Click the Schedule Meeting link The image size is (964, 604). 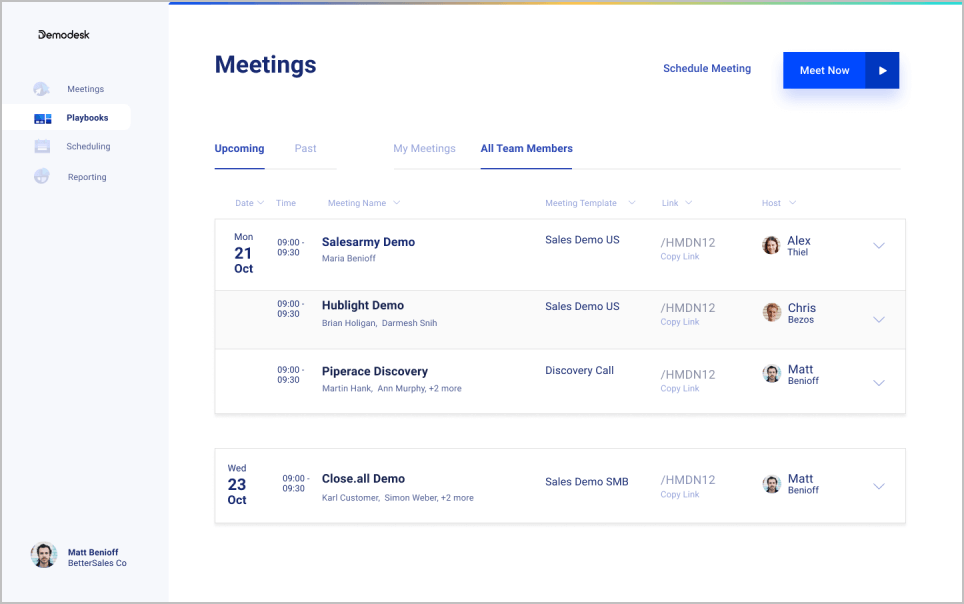click(706, 69)
